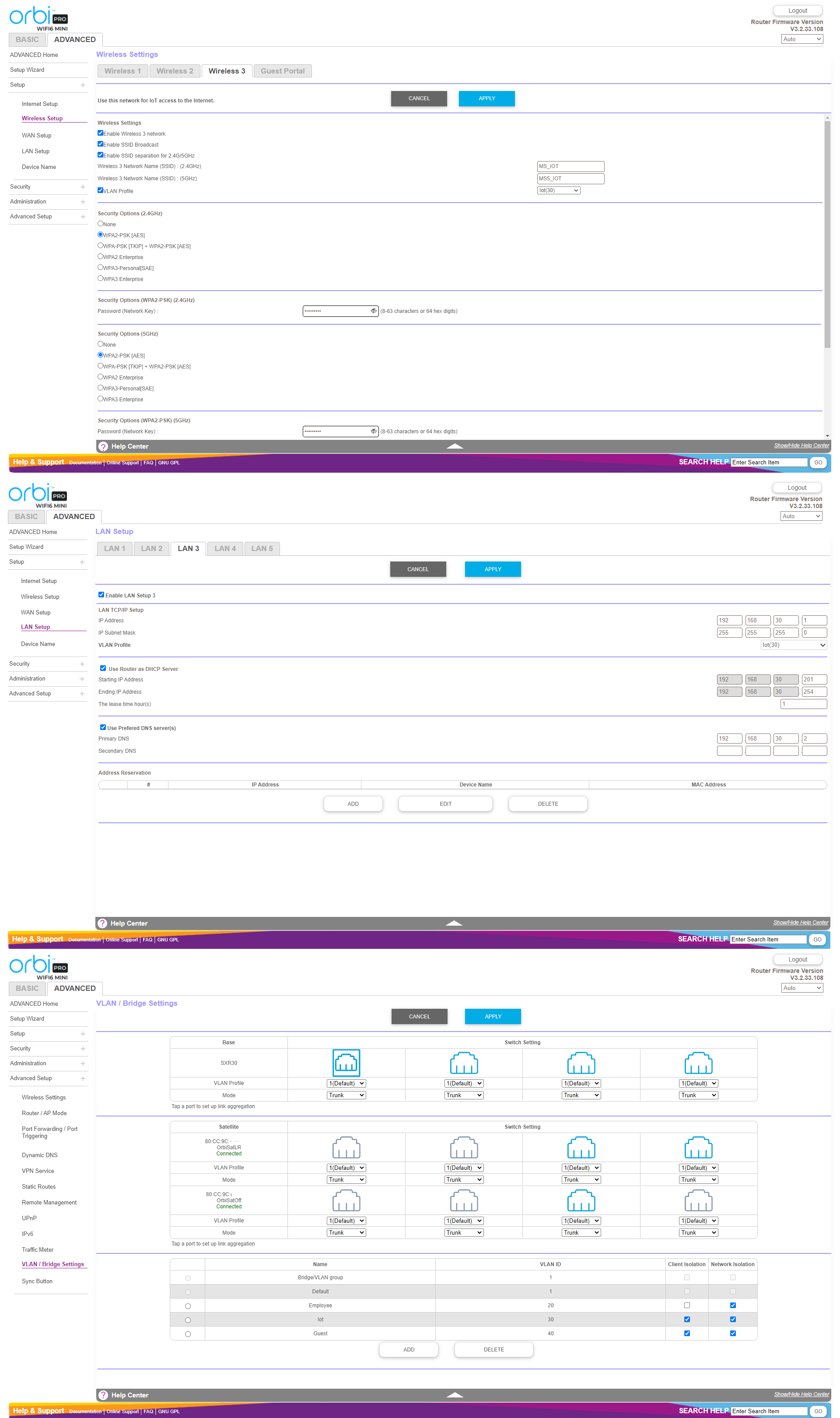This screenshot has height=1418, width=840.
Task: Reveal the 2.4GHz network key with the eye icon
Action: (x=373, y=311)
